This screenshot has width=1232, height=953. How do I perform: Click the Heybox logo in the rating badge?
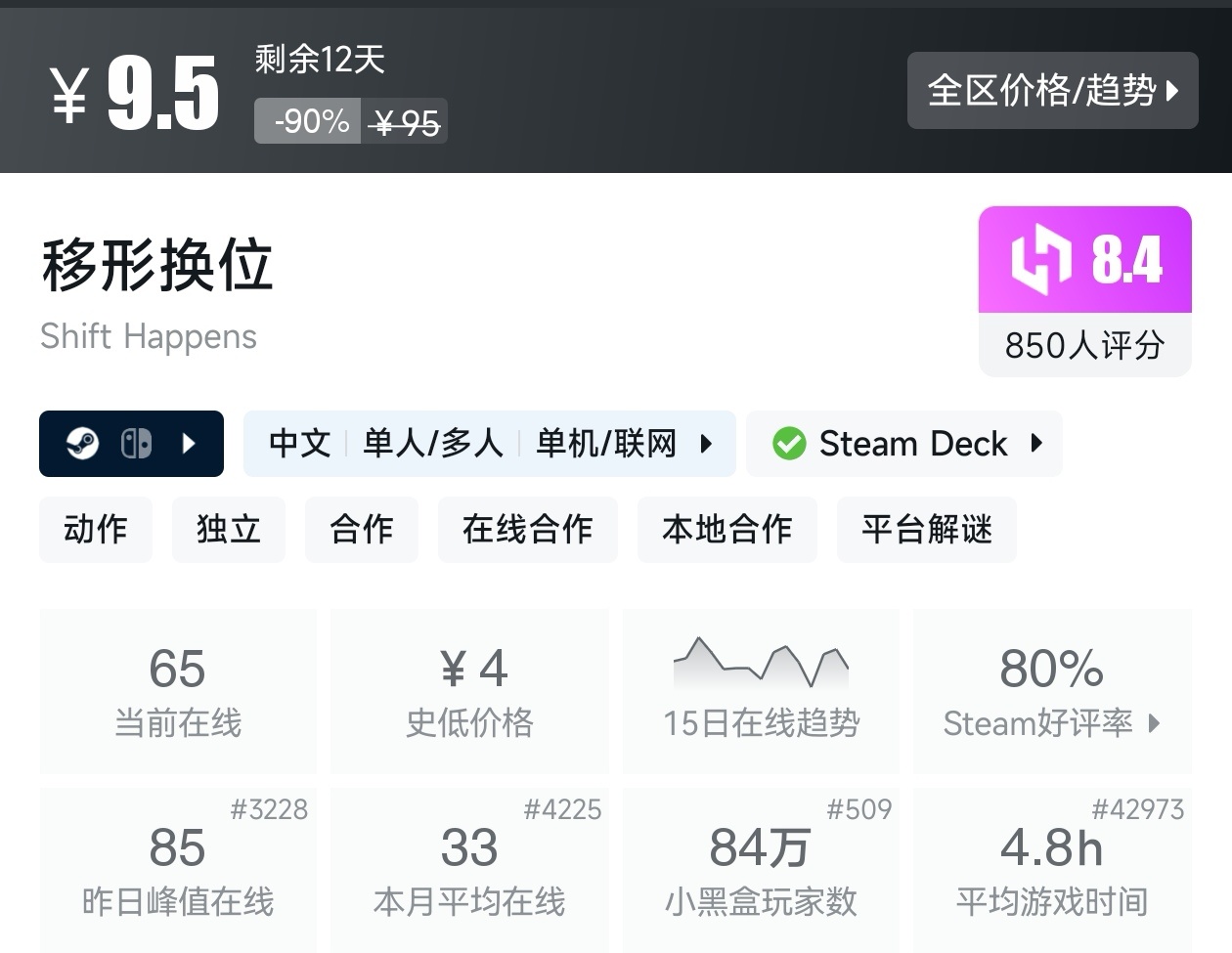1040,259
